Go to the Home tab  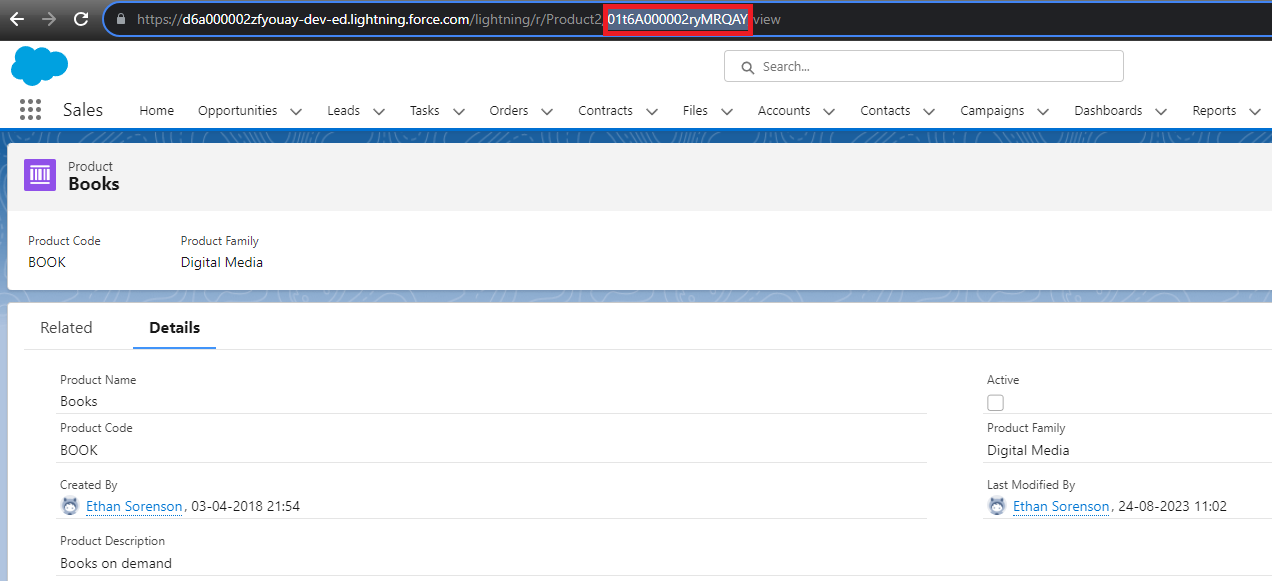(156, 111)
